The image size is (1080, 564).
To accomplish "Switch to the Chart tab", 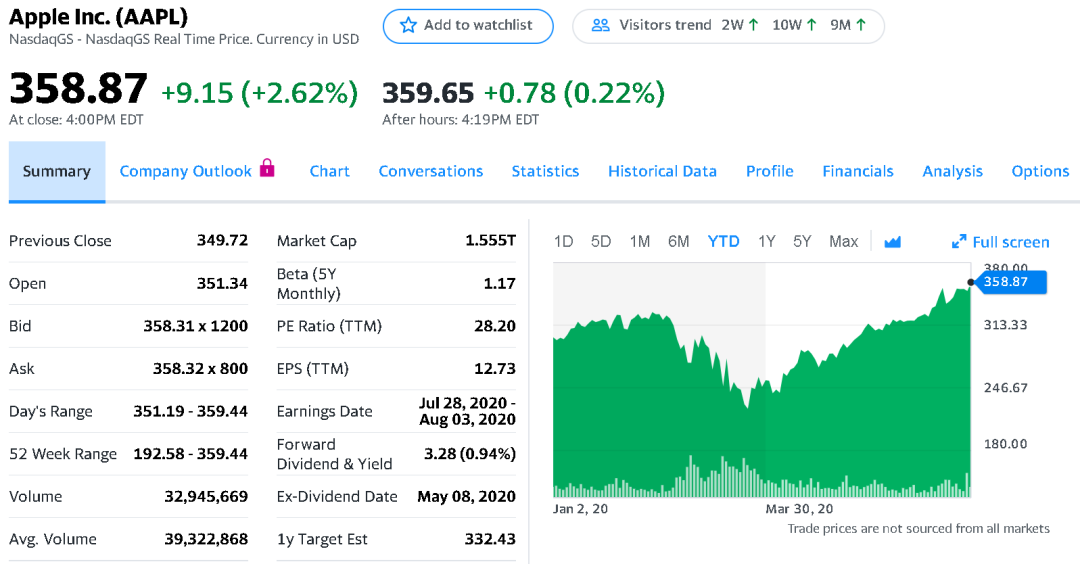I will click(329, 171).
